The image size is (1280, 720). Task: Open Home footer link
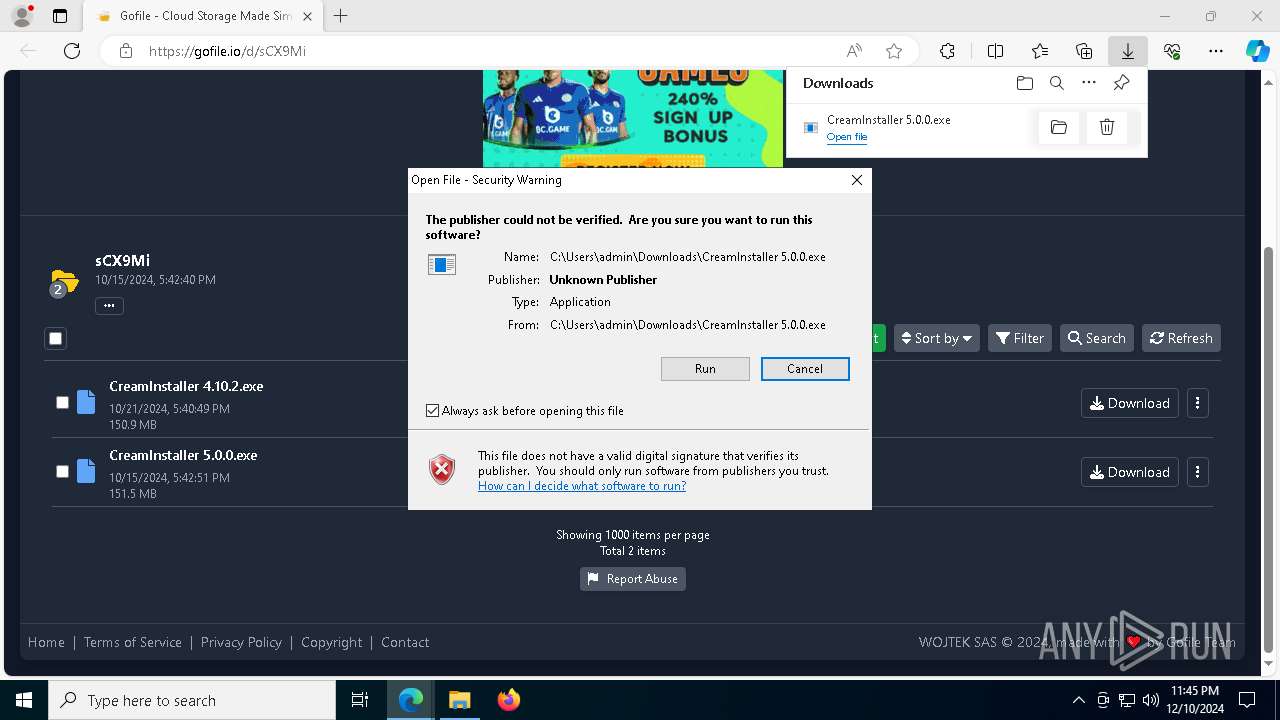pos(46,642)
